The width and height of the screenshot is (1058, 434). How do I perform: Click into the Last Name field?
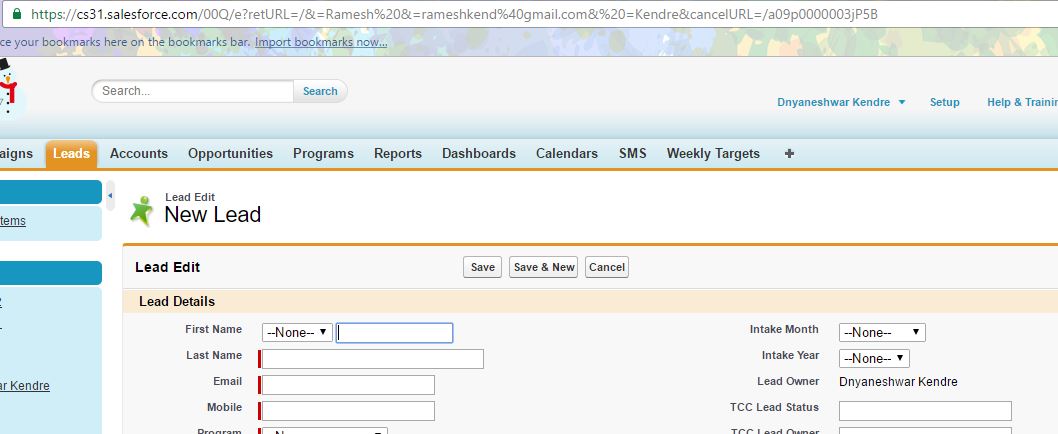[x=372, y=359]
